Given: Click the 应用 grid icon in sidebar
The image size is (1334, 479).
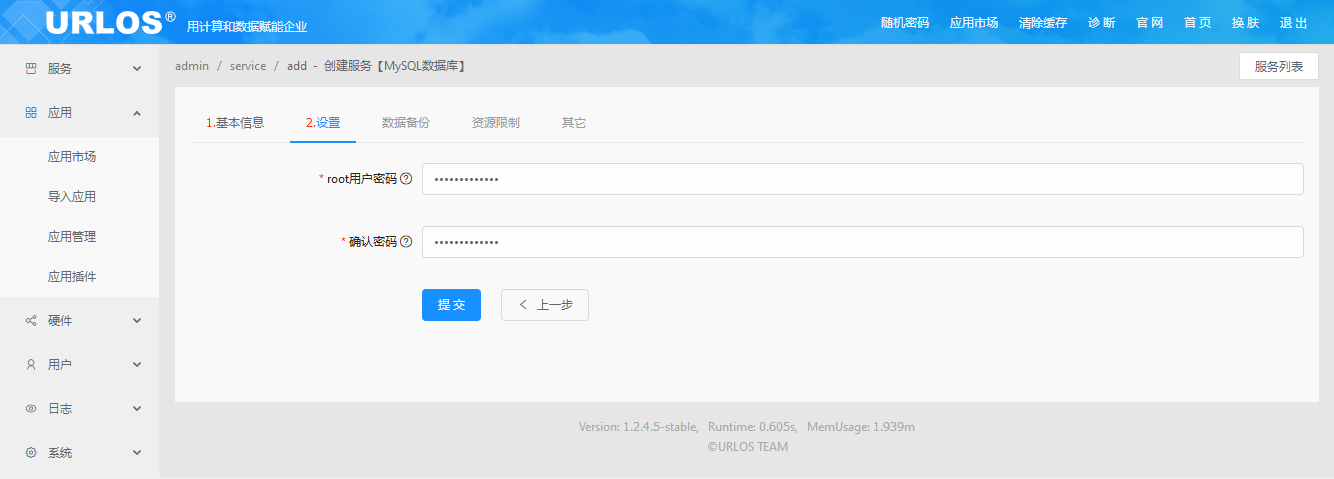Looking at the screenshot, I should click(31, 113).
